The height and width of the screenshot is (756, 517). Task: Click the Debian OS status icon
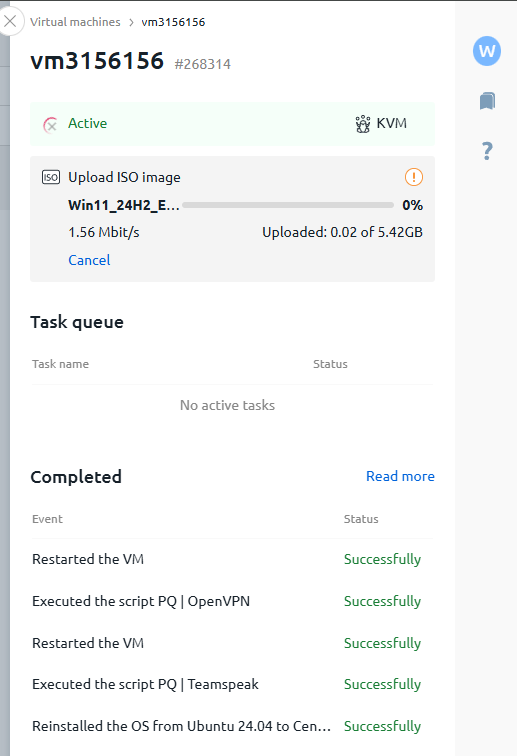pos(50,125)
